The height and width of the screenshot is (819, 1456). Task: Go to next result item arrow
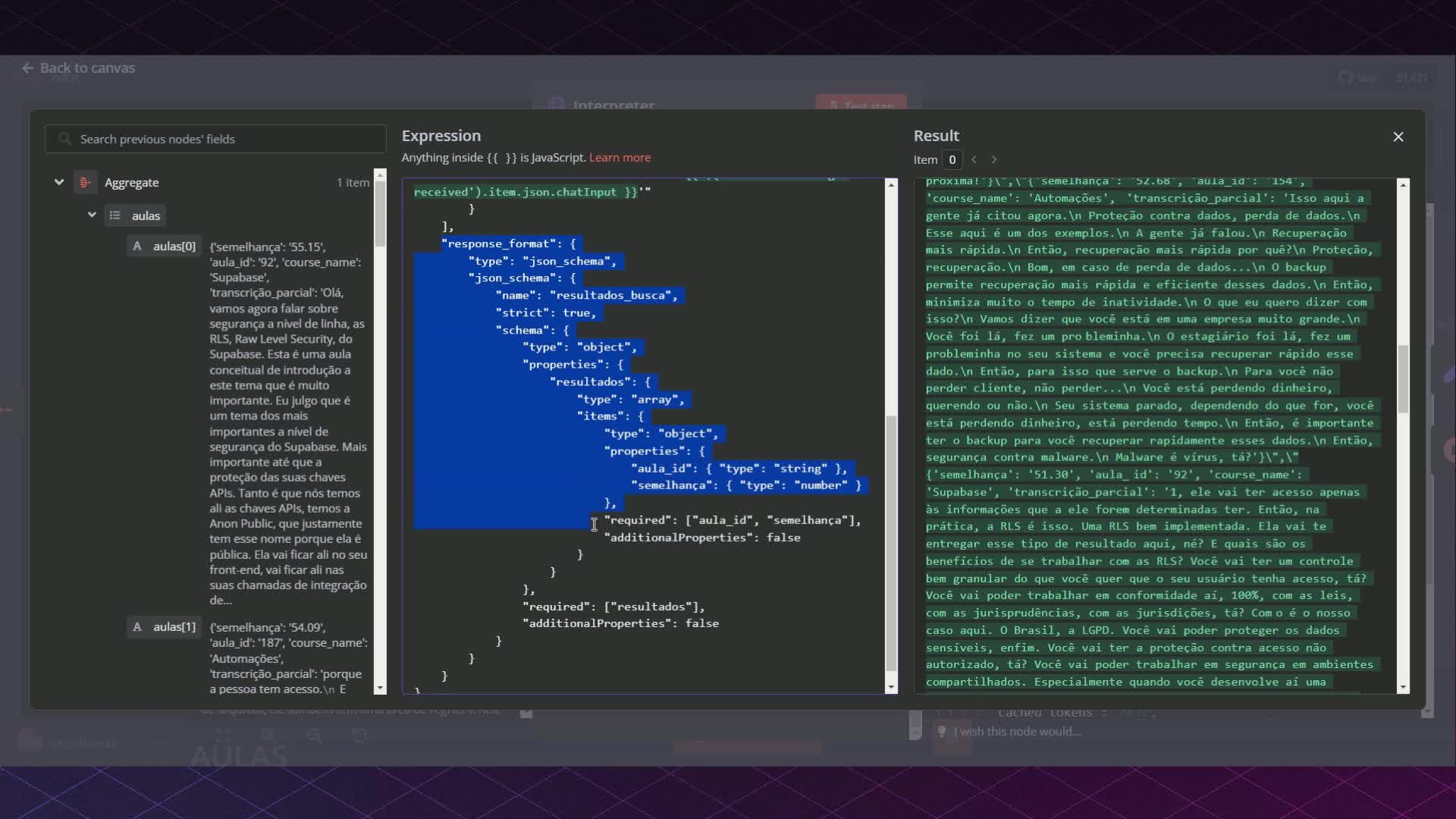(994, 159)
